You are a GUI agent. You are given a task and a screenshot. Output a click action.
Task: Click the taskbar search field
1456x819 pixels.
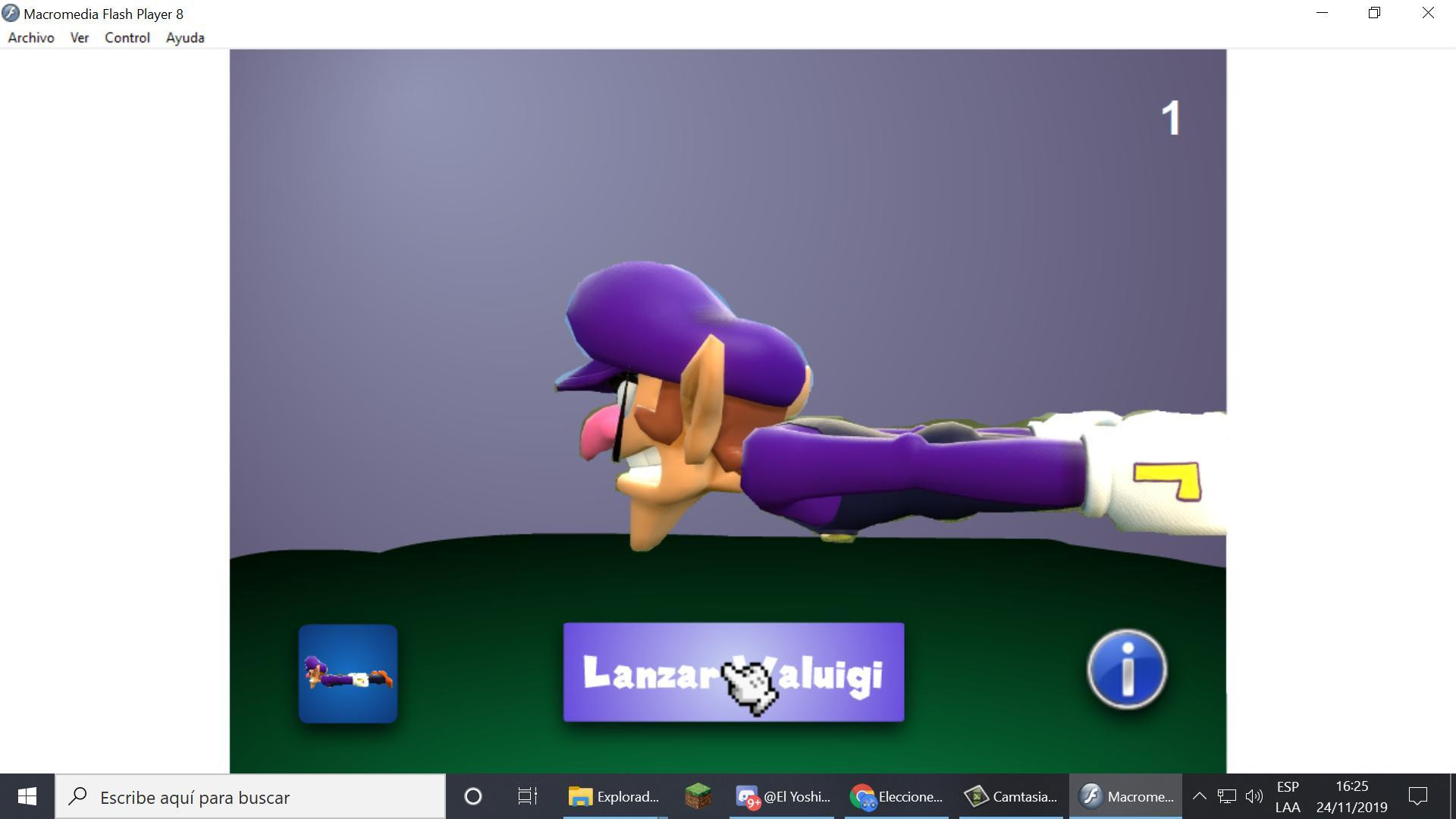click(x=250, y=796)
